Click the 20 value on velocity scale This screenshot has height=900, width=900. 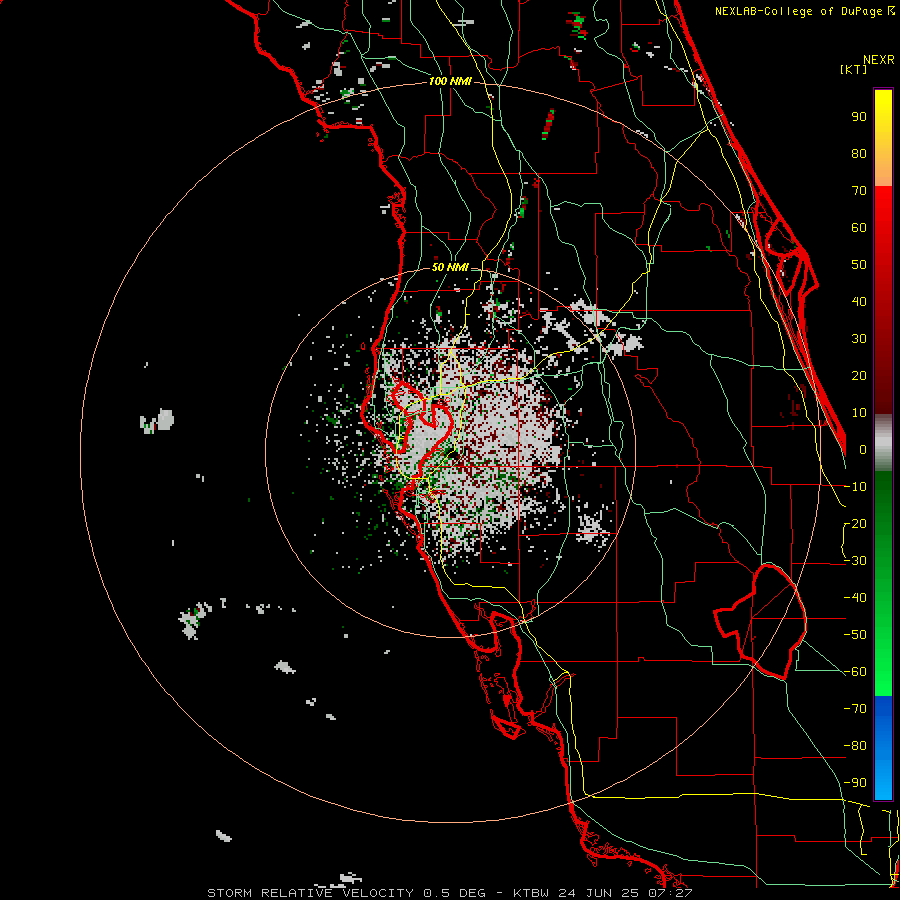click(859, 376)
